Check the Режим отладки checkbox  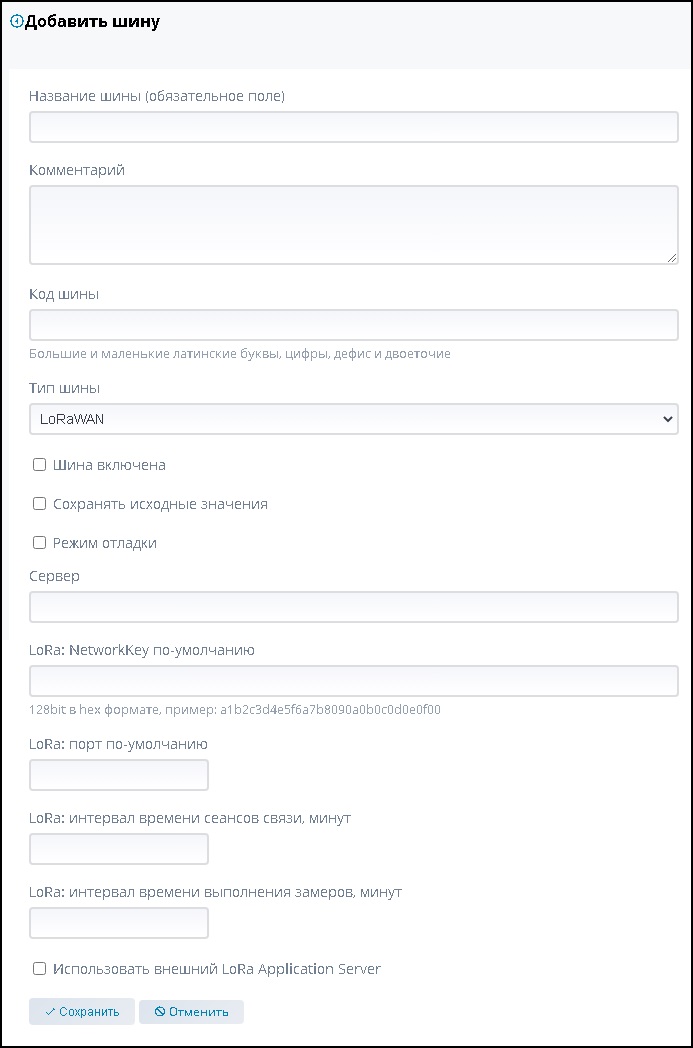tap(40, 543)
